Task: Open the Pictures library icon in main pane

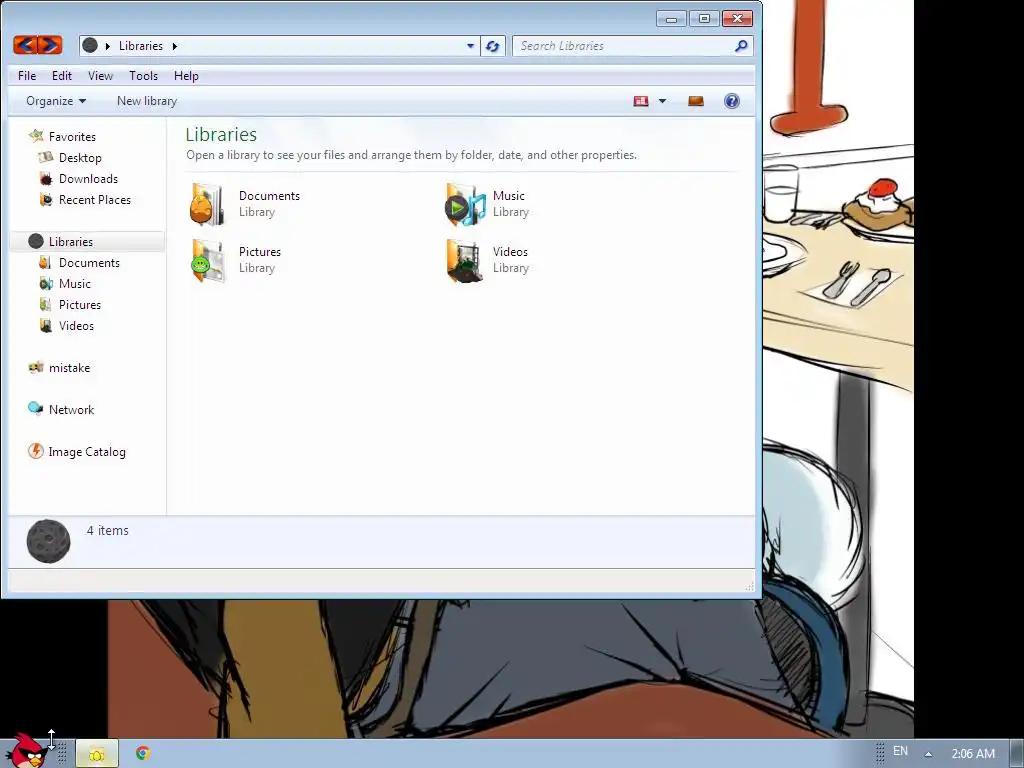Action: pyautogui.click(x=208, y=261)
